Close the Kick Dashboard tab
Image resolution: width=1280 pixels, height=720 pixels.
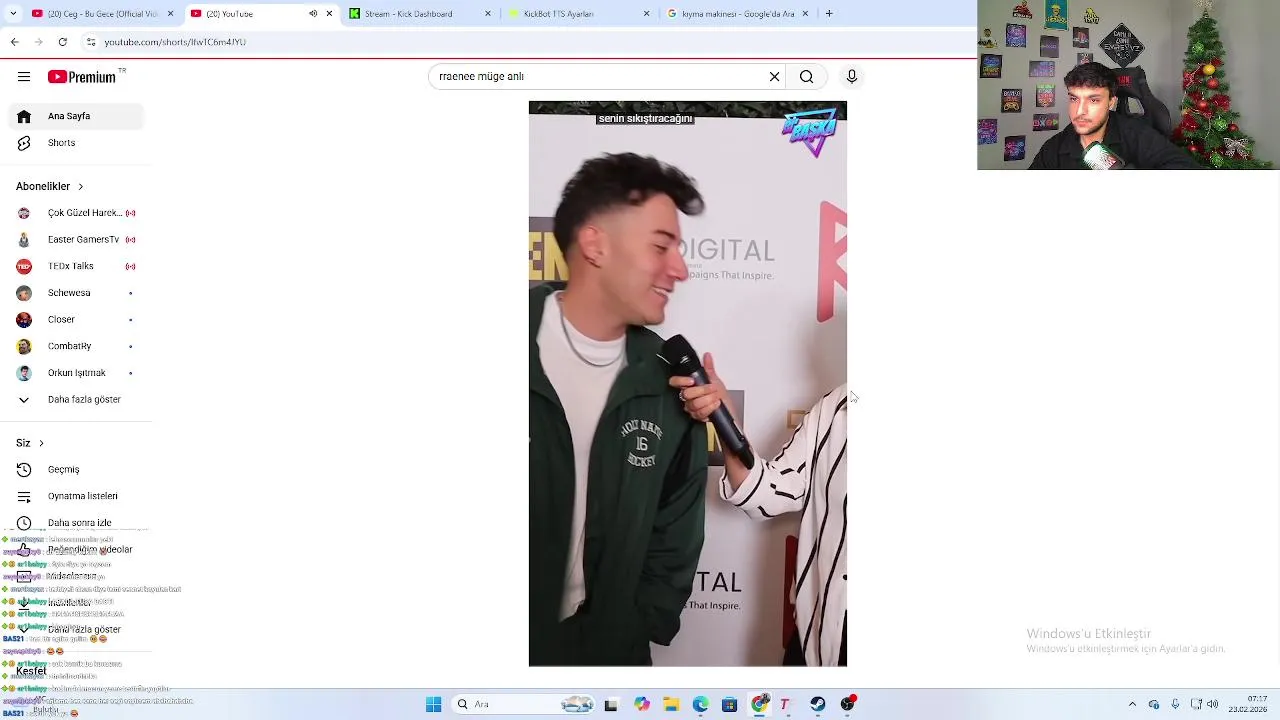[488, 14]
